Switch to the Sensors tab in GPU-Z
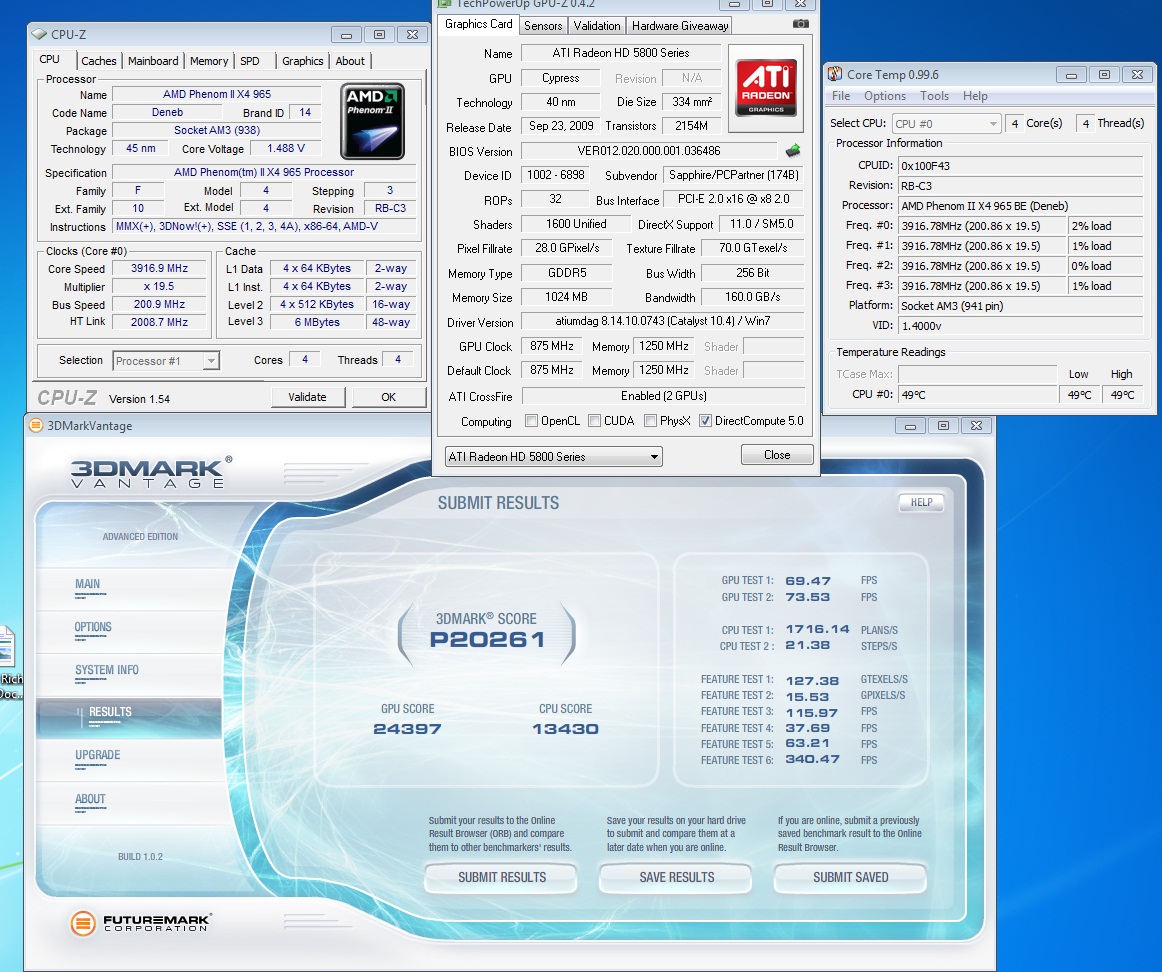 [x=543, y=25]
